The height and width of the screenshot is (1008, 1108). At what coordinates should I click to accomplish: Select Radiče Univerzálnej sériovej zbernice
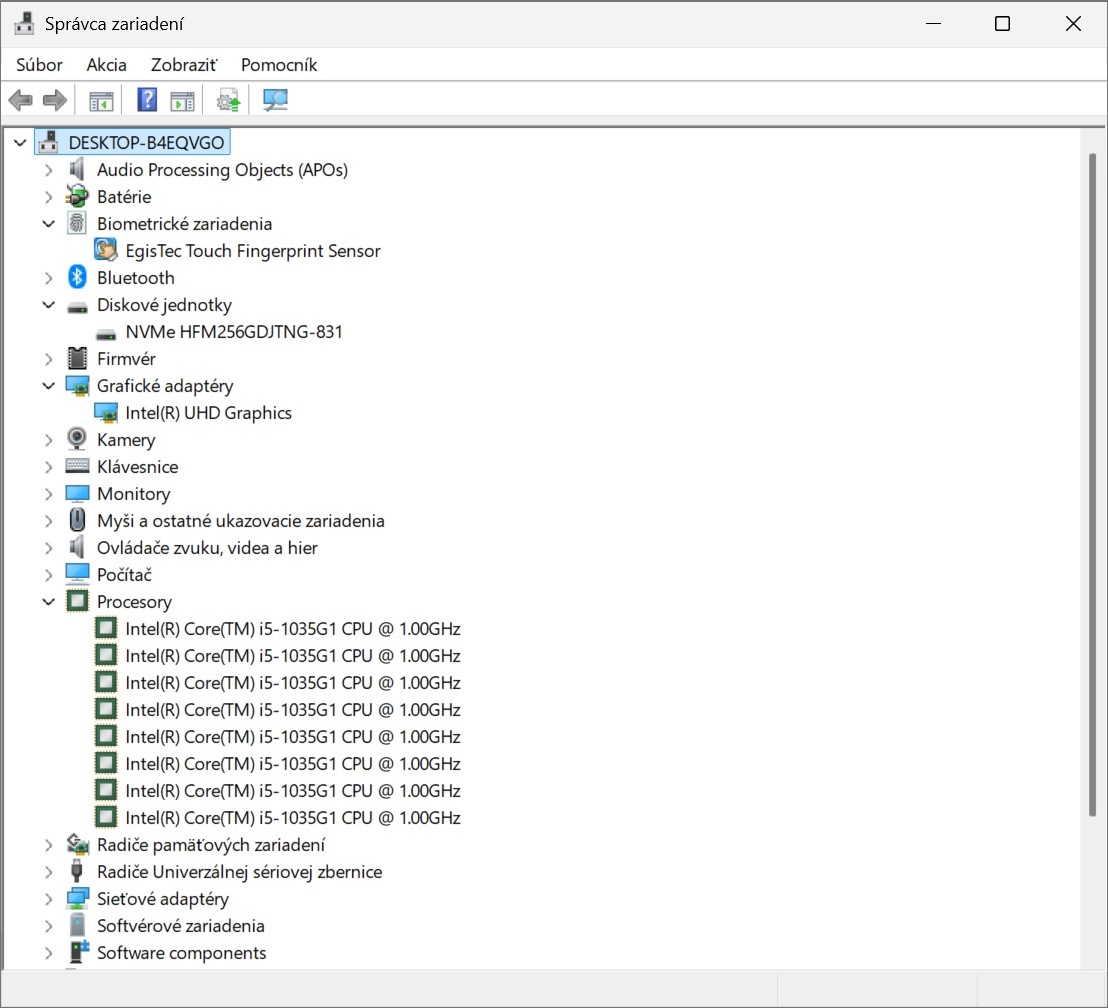[x=239, y=872]
